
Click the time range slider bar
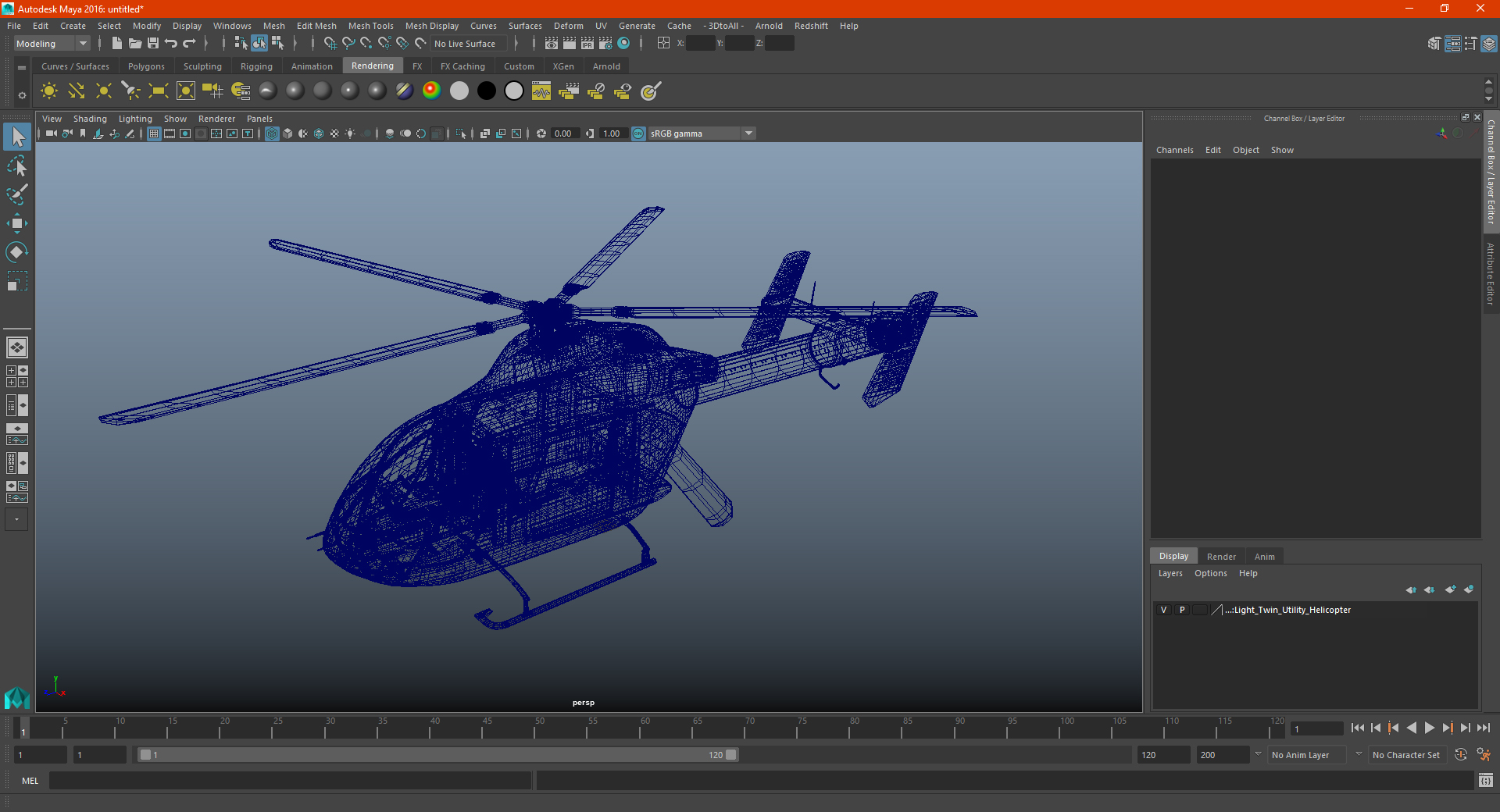437,755
